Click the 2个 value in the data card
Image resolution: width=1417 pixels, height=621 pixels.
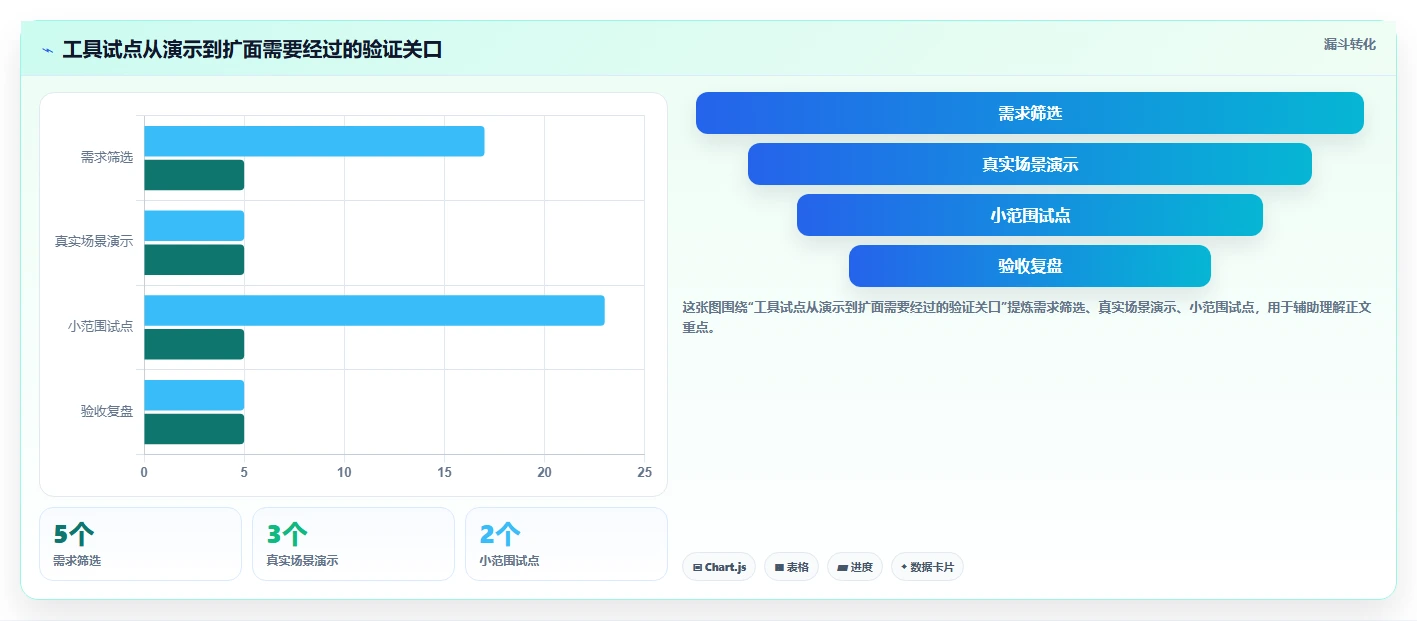[x=500, y=535]
